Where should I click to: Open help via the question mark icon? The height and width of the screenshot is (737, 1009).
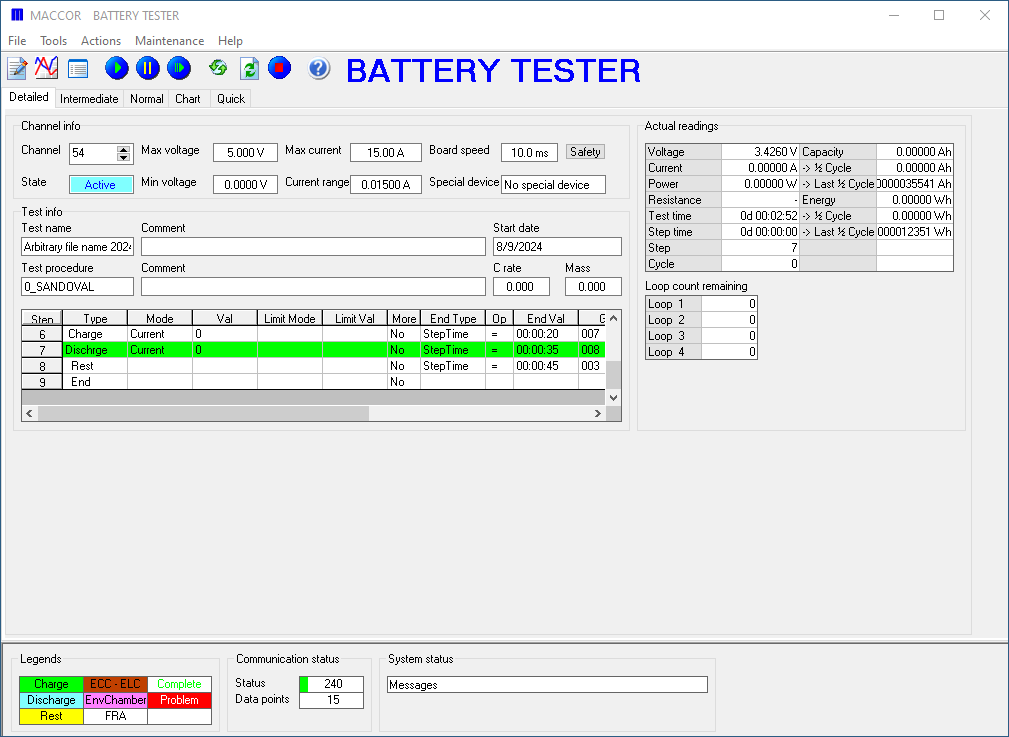click(319, 68)
